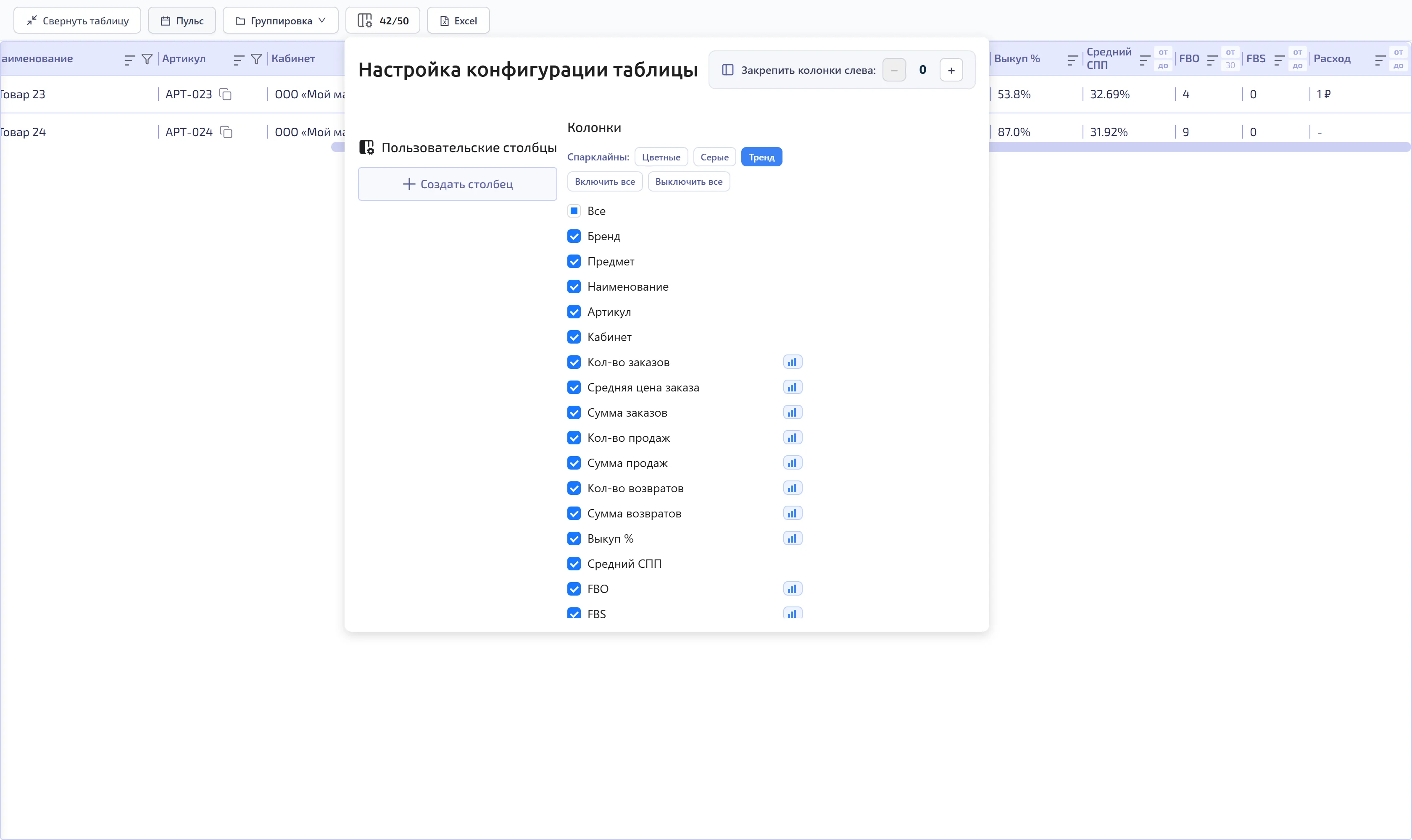Click chart icon next to Средняя цена заказа
Viewport: 1412px width, 840px height.
(x=793, y=387)
